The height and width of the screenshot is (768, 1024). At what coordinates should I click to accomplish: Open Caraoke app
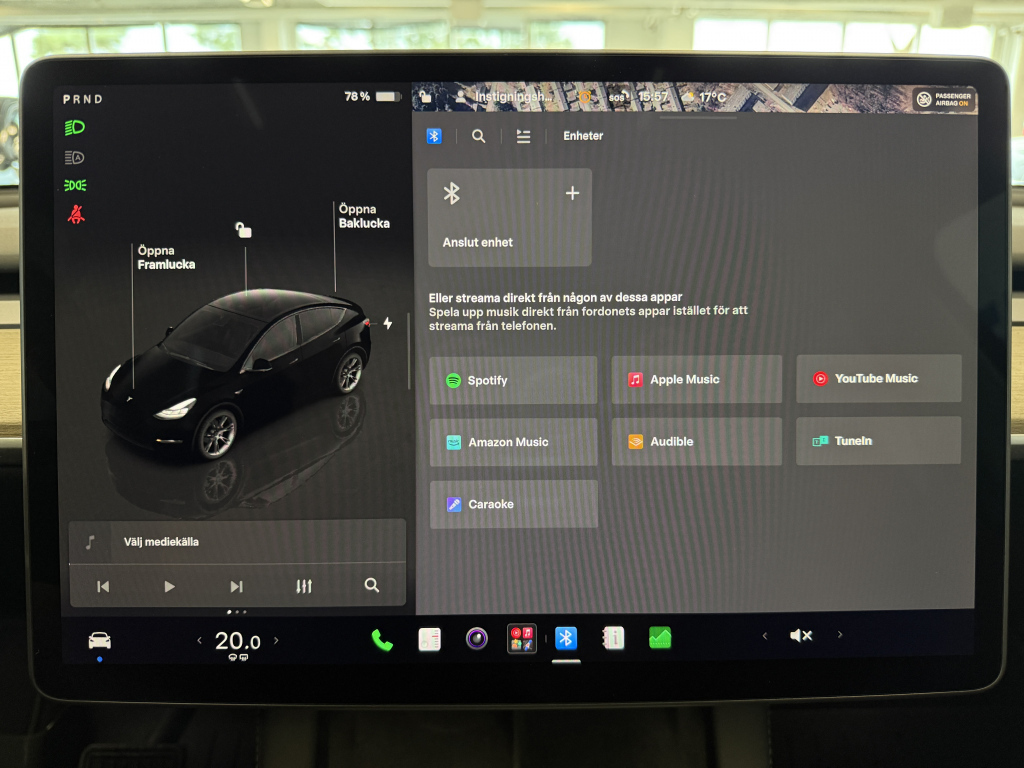[513, 504]
